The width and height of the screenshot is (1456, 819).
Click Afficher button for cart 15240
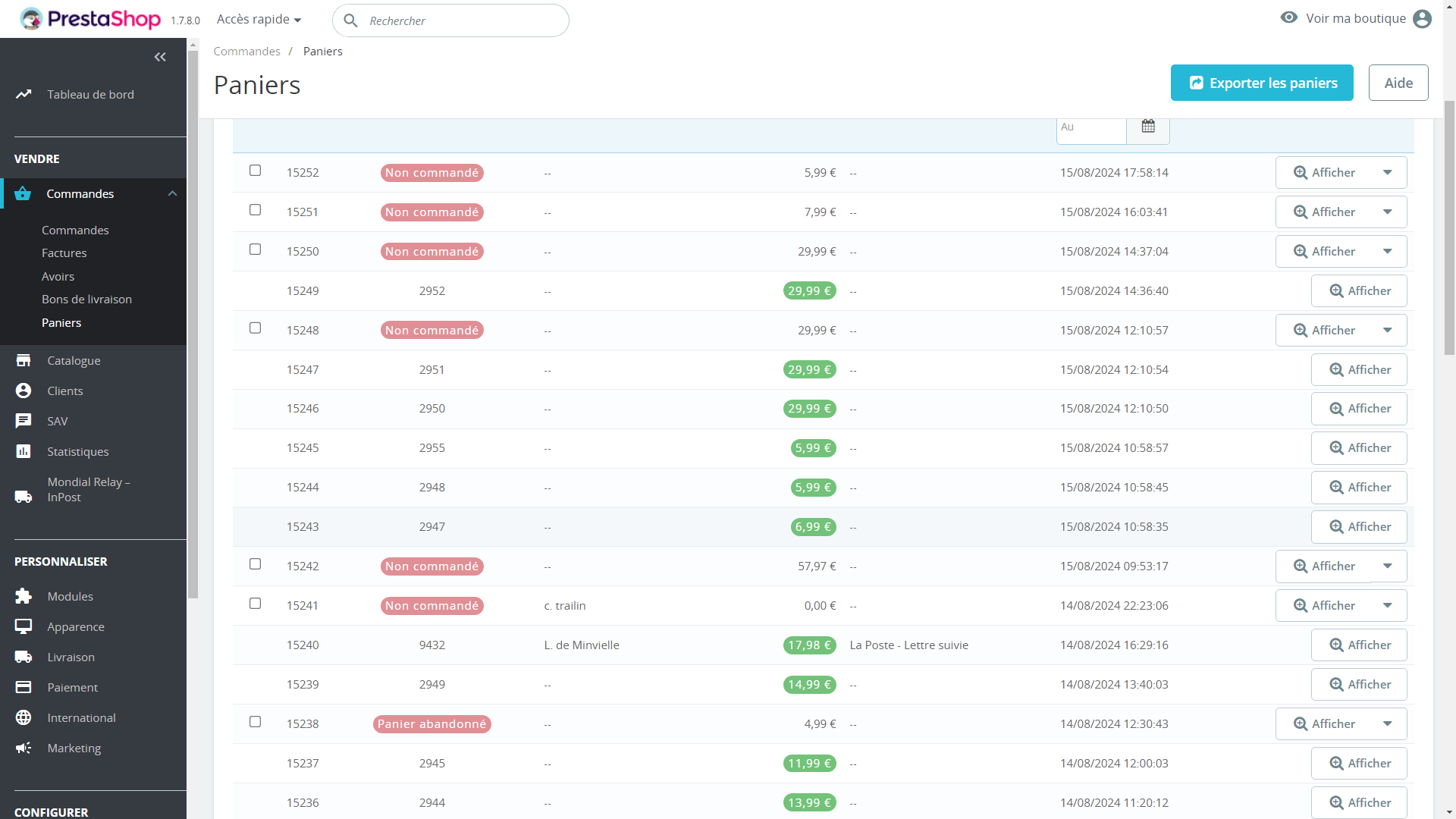coord(1359,645)
